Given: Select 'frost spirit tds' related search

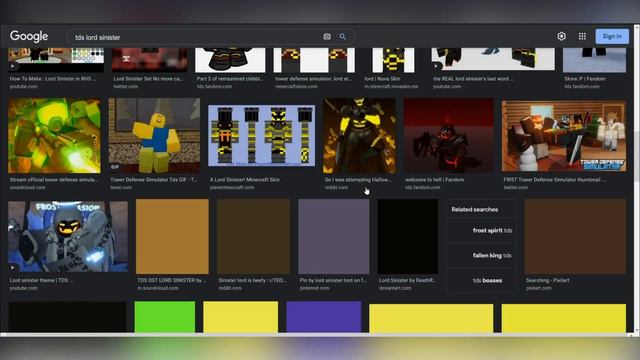Looking at the screenshot, I should [481, 231].
